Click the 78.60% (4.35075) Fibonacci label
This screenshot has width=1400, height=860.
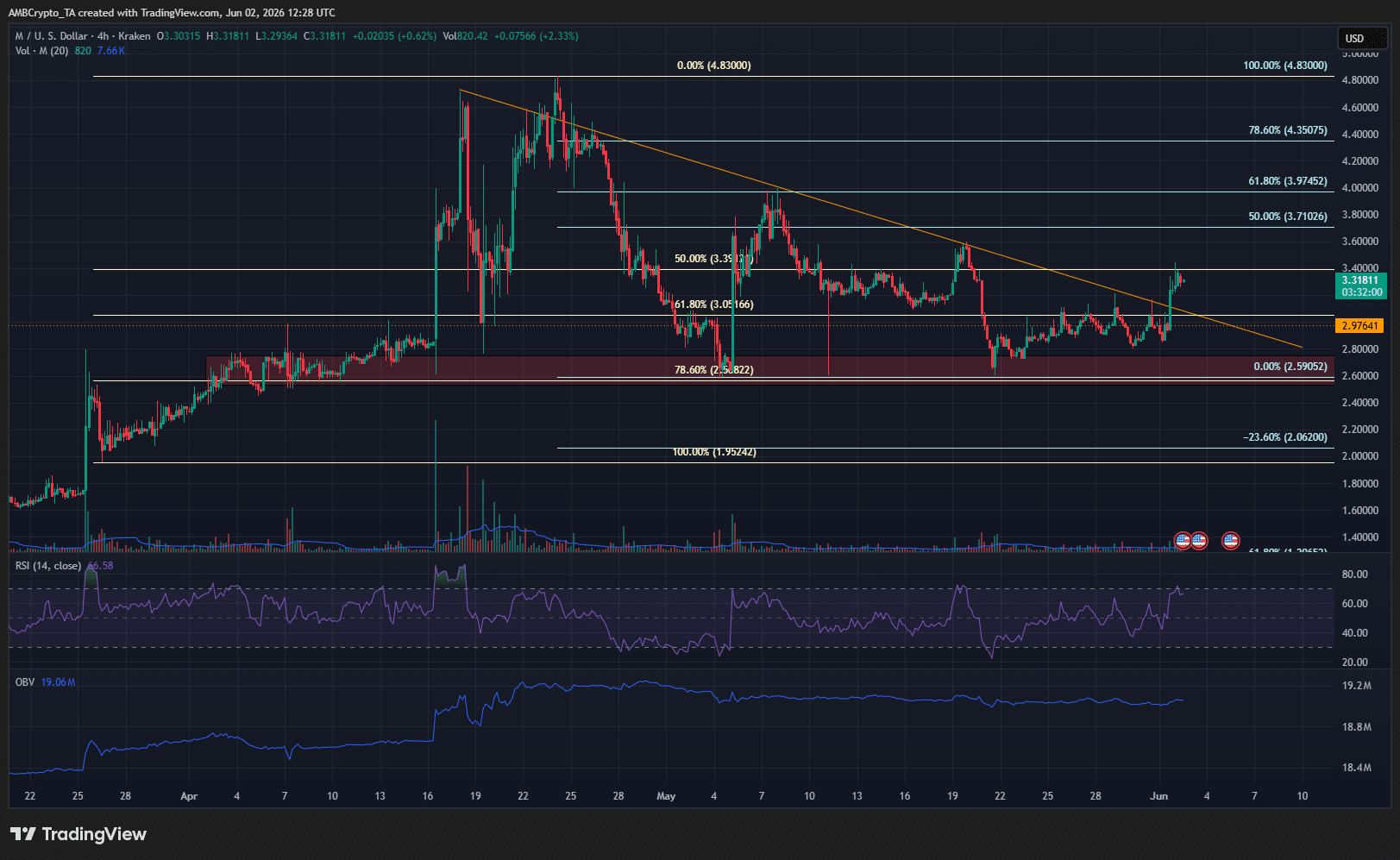click(1288, 130)
